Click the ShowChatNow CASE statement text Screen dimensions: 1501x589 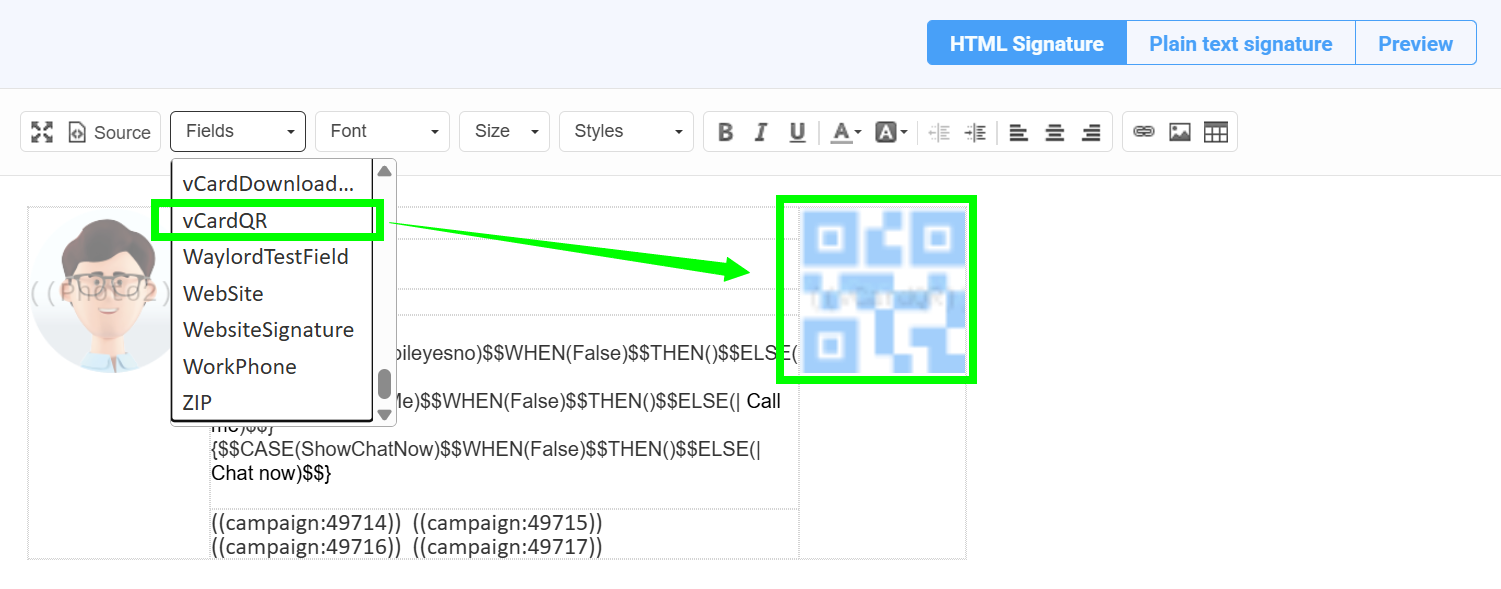tap(487, 449)
